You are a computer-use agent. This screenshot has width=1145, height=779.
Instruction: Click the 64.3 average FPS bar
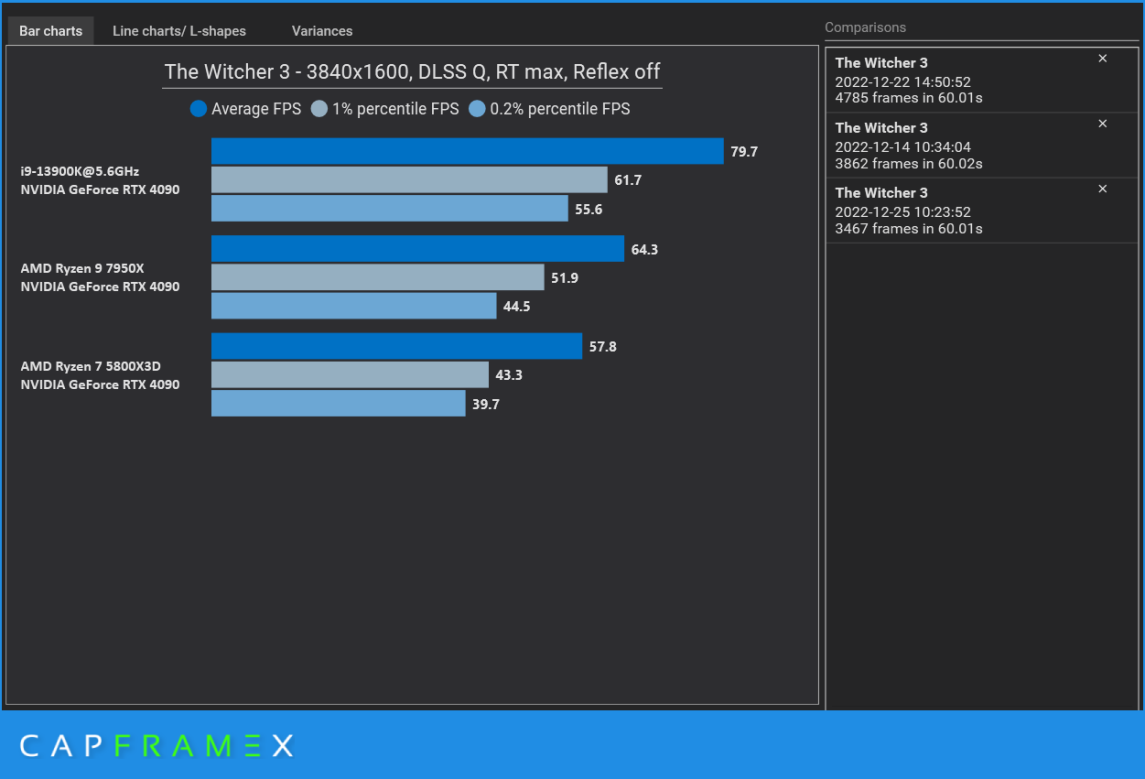click(418, 249)
